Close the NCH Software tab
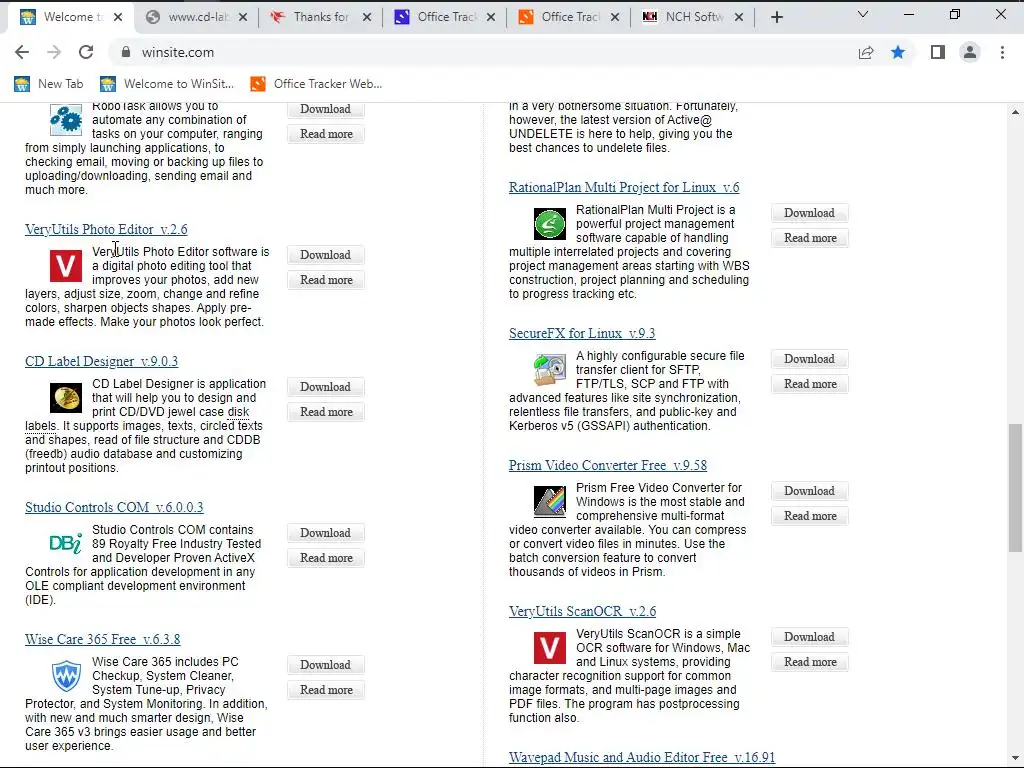 tap(739, 18)
